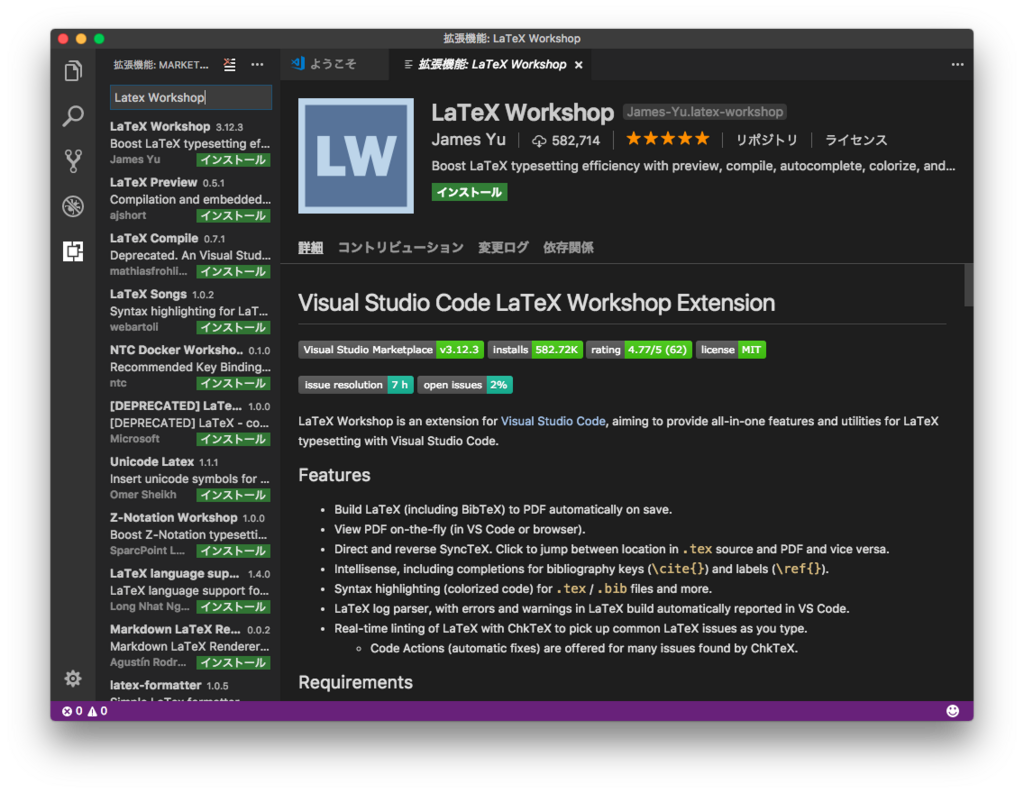This screenshot has height=793, width=1024.
Task: Install Z-Notation Workshop extension
Action: pyautogui.click(x=233, y=551)
